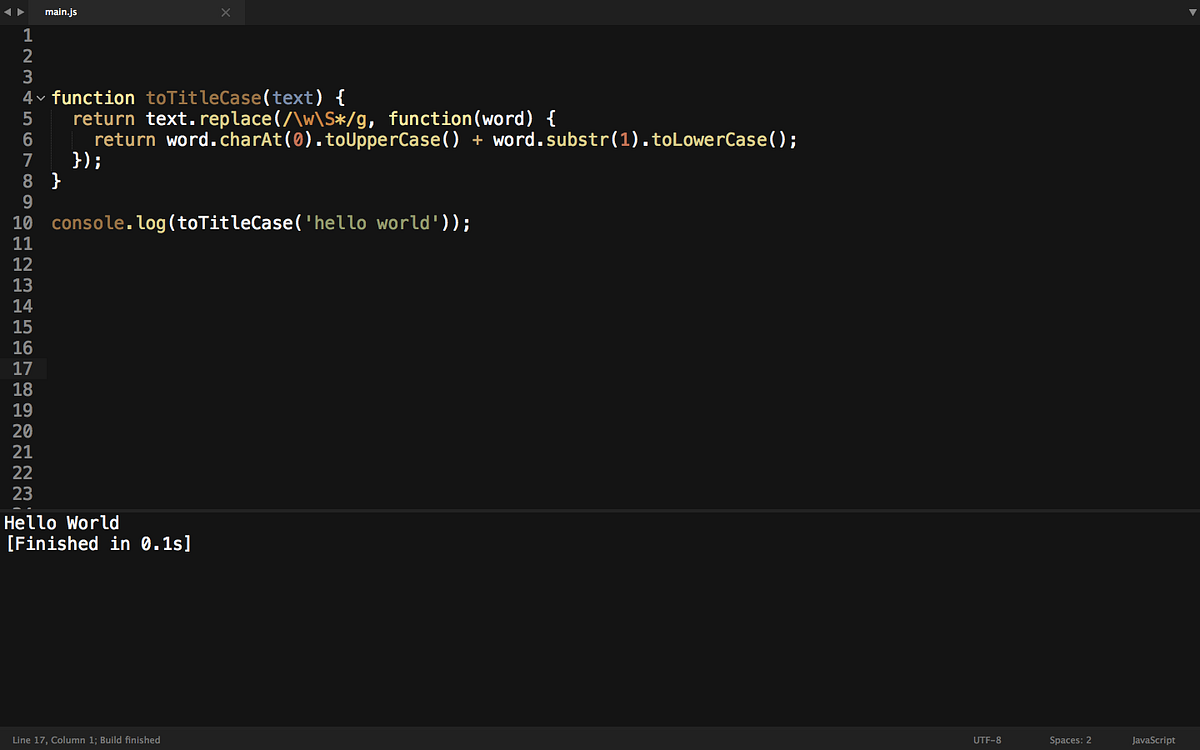Select line number 10 in the gutter
This screenshot has width=1200, height=750.
23,222
